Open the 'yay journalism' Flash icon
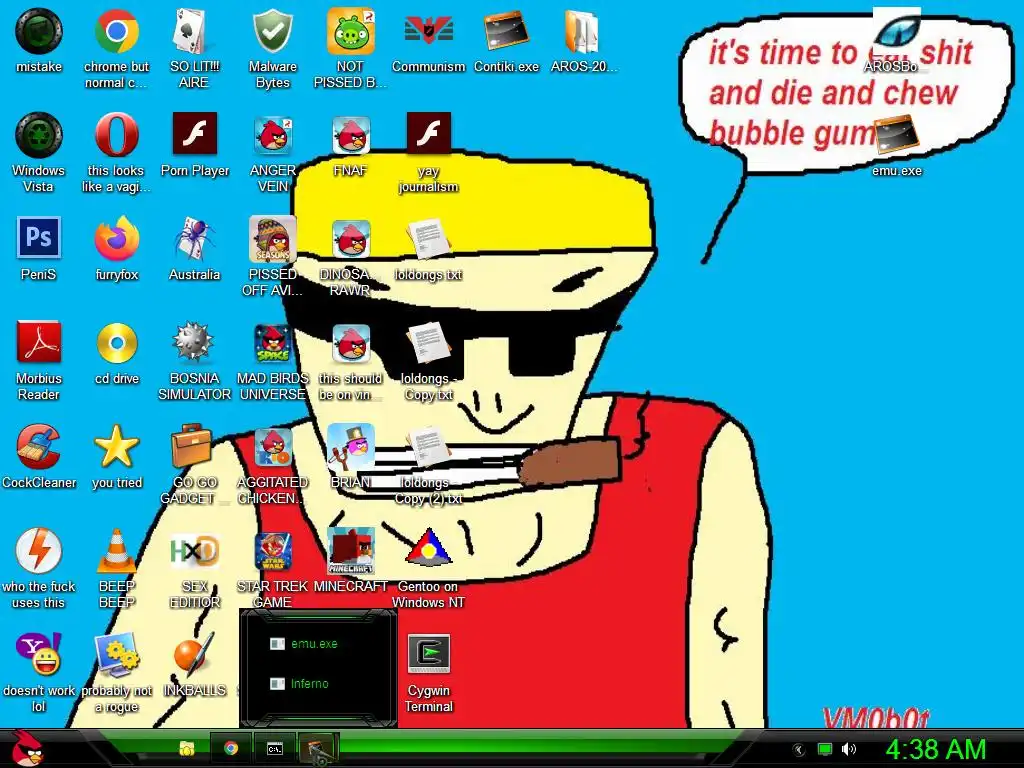Viewport: 1024px width, 768px height. (x=428, y=134)
